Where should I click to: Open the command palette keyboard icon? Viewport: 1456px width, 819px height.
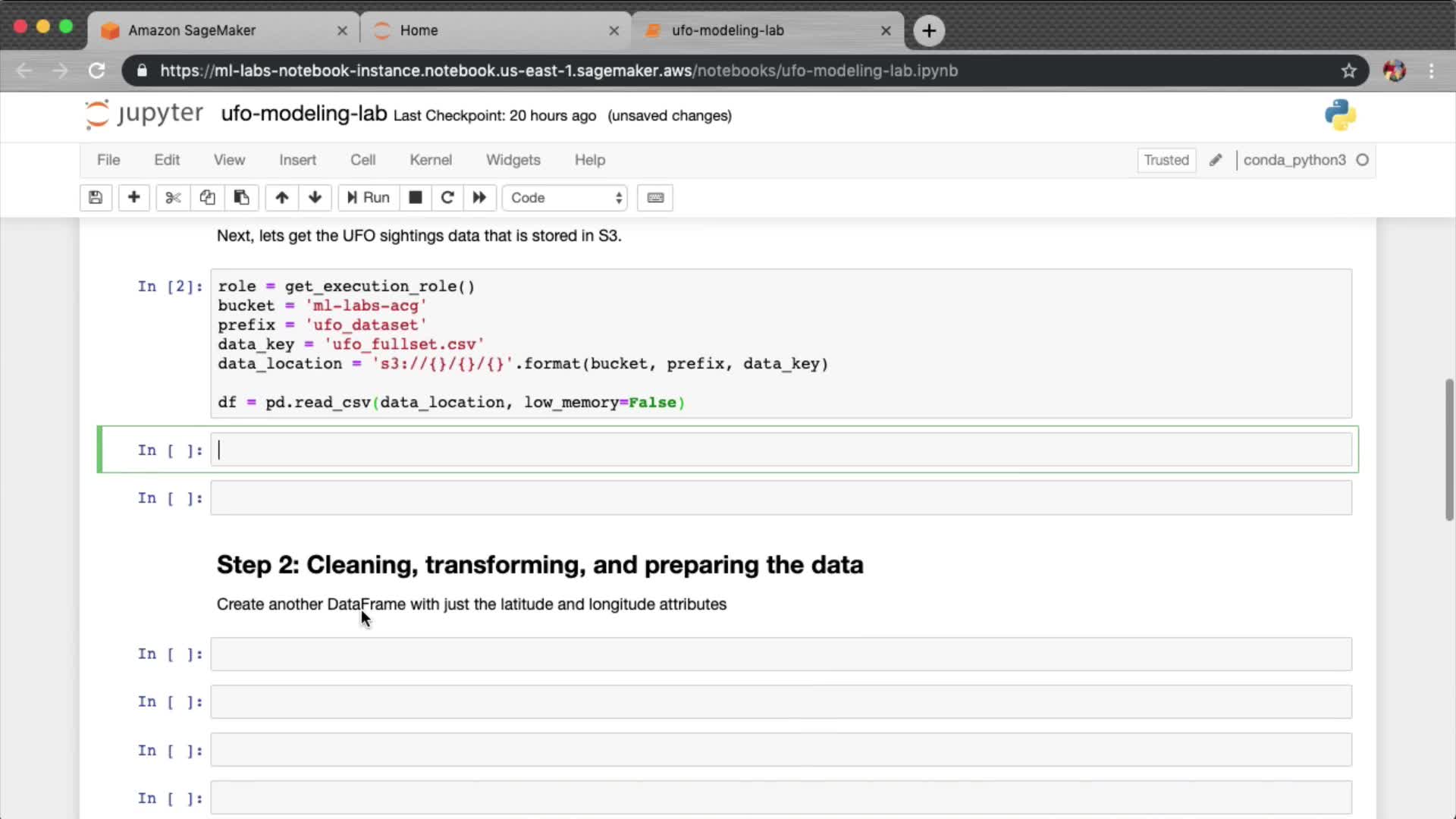click(655, 198)
